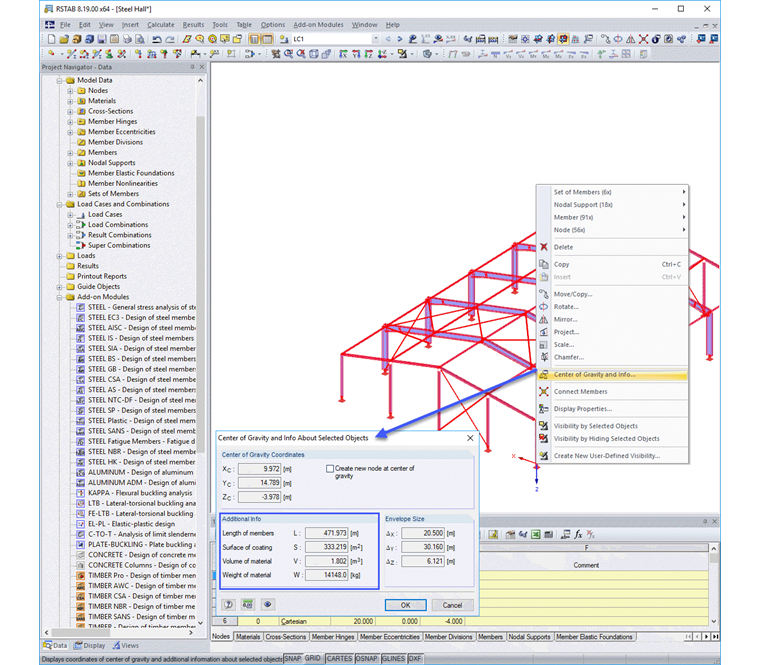
Task: Click the formula fx icon in table toolbar
Action: click(x=578, y=534)
